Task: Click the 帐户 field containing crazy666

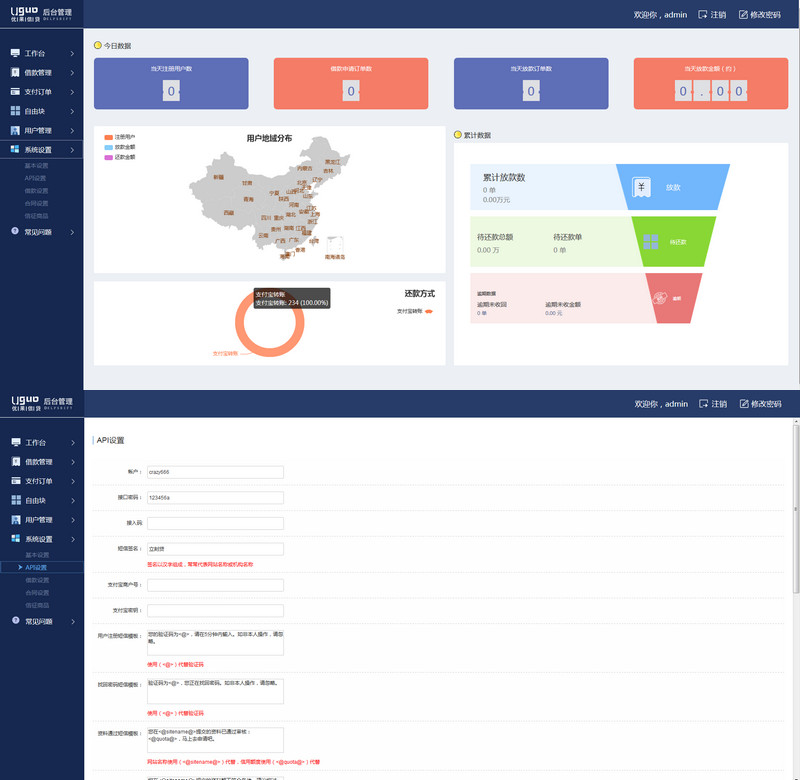Action: pyautogui.click(x=215, y=472)
